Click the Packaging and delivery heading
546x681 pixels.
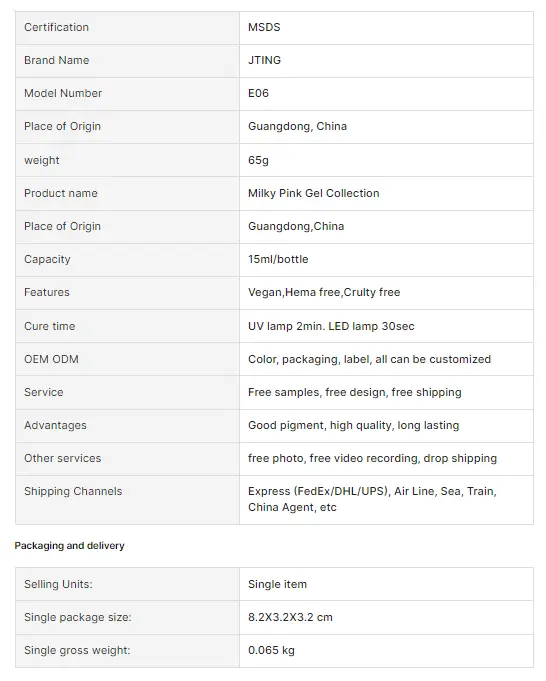point(69,546)
